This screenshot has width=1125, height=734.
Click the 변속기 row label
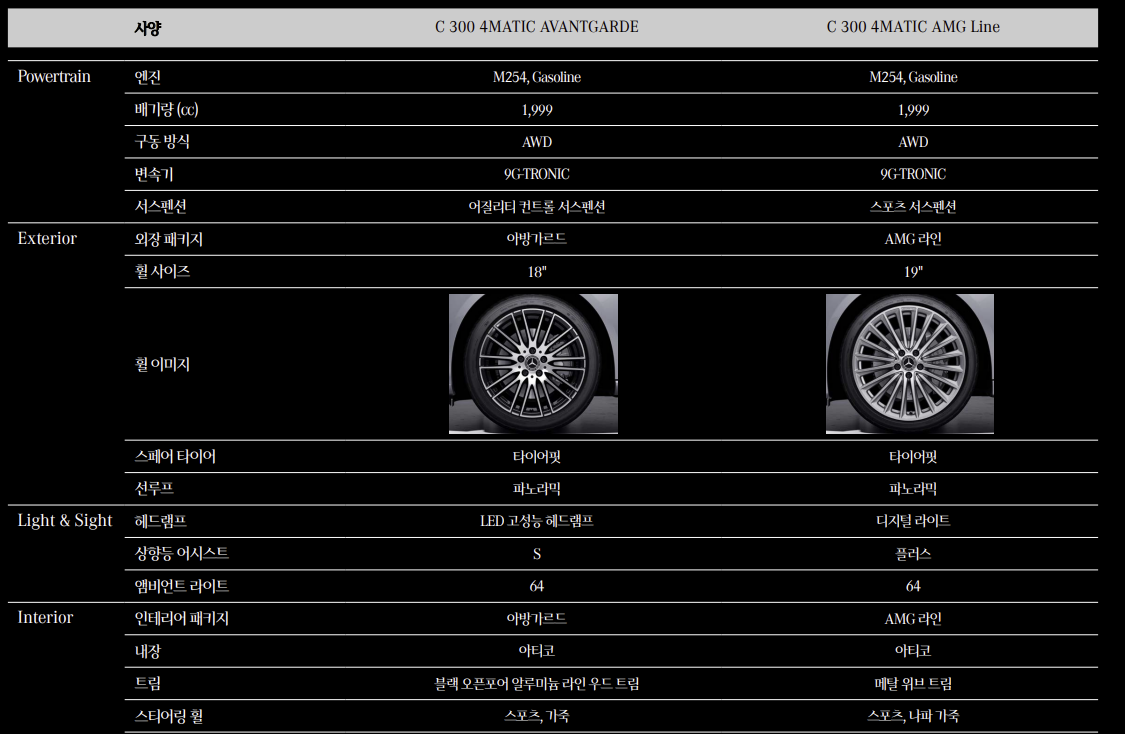tap(154, 174)
